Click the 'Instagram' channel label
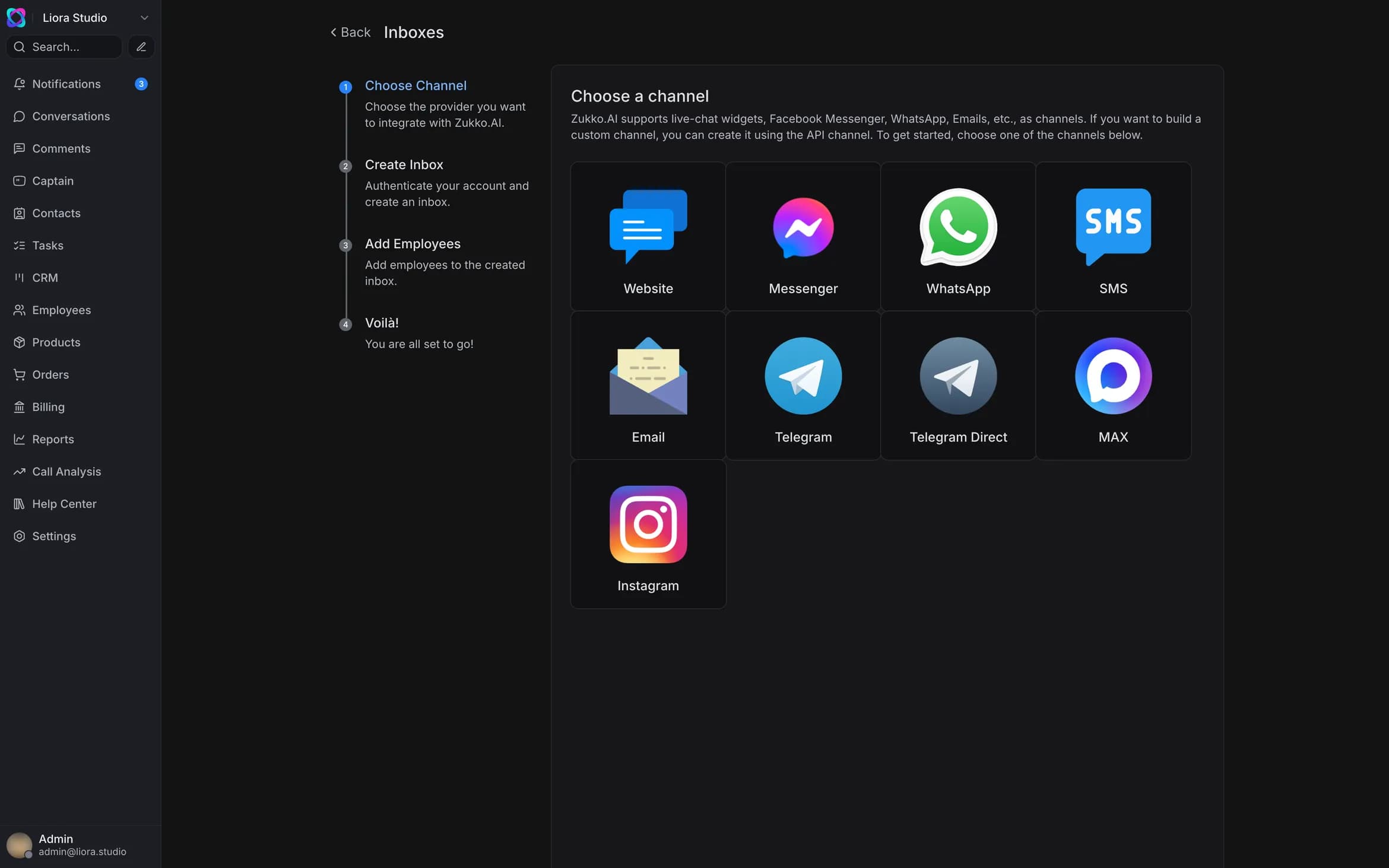The image size is (1389, 868). pos(648,586)
